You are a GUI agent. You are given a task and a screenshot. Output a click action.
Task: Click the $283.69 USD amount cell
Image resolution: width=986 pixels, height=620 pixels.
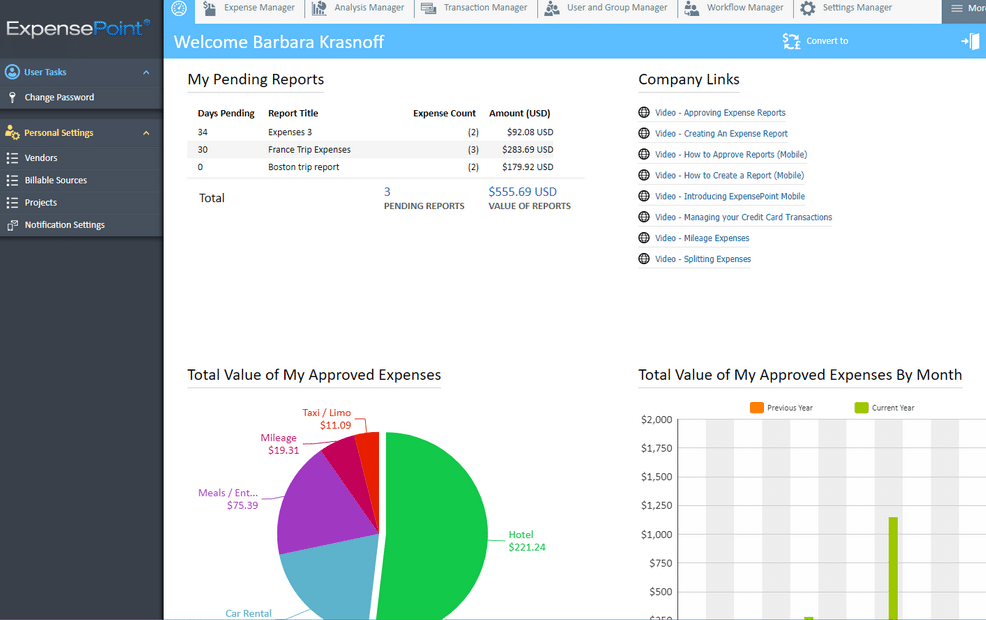coord(528,150)
